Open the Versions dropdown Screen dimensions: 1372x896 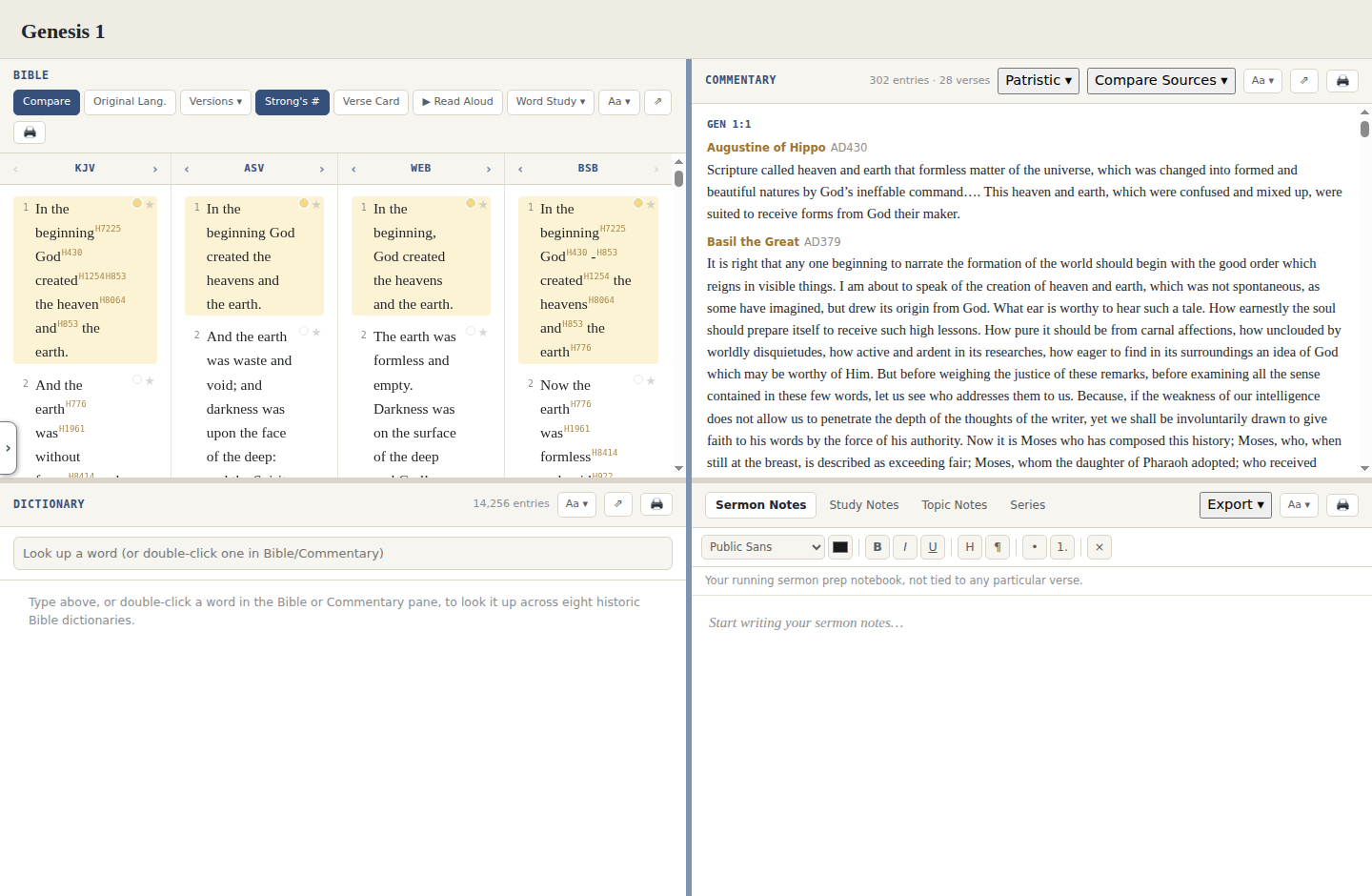[x=215, y=102]
